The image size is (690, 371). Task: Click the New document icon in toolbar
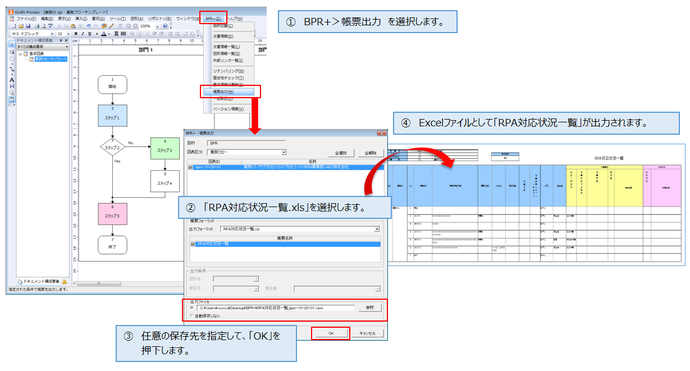(14, 26)
